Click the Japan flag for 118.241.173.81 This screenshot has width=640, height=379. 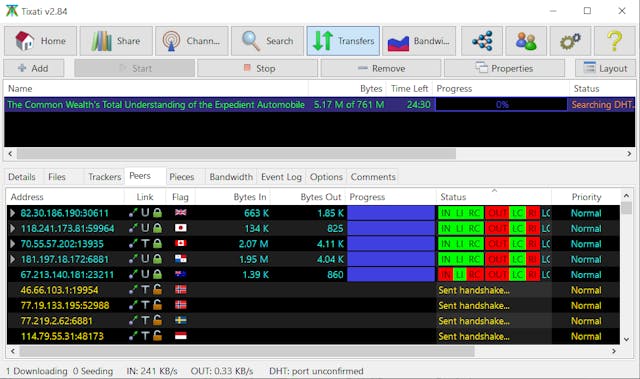pos(180,228)
